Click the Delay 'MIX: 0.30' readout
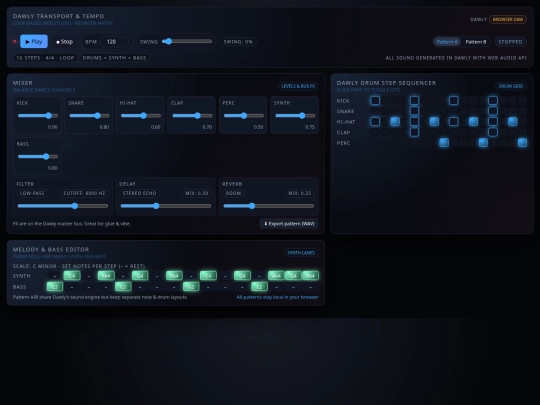 pyautogui.click(x=197, y=193)
